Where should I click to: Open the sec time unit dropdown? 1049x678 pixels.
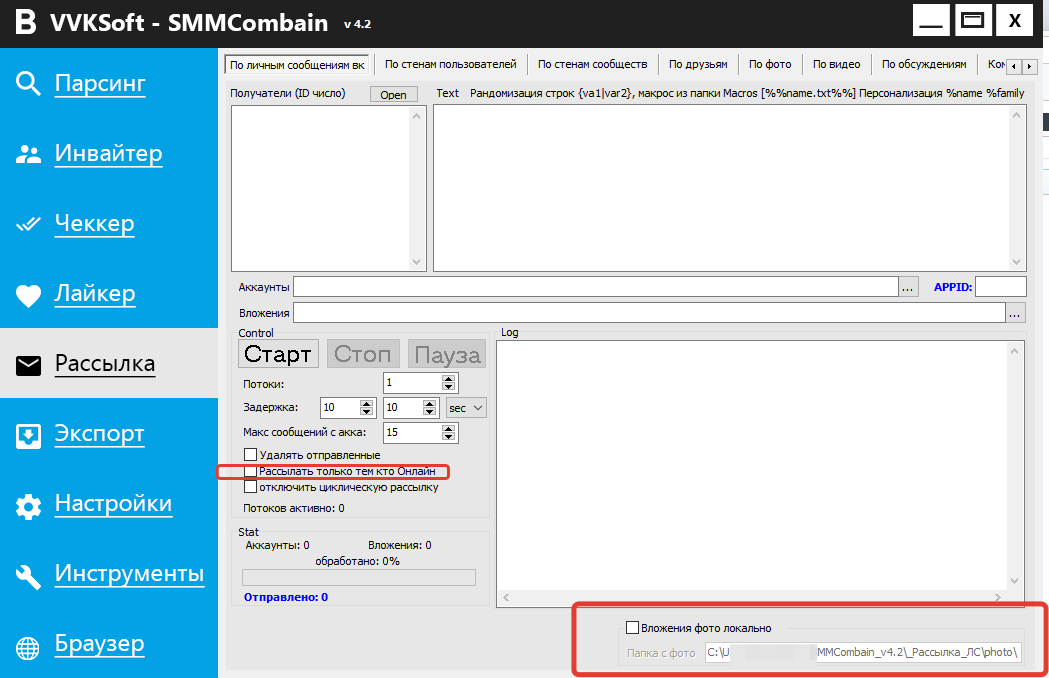464,407
